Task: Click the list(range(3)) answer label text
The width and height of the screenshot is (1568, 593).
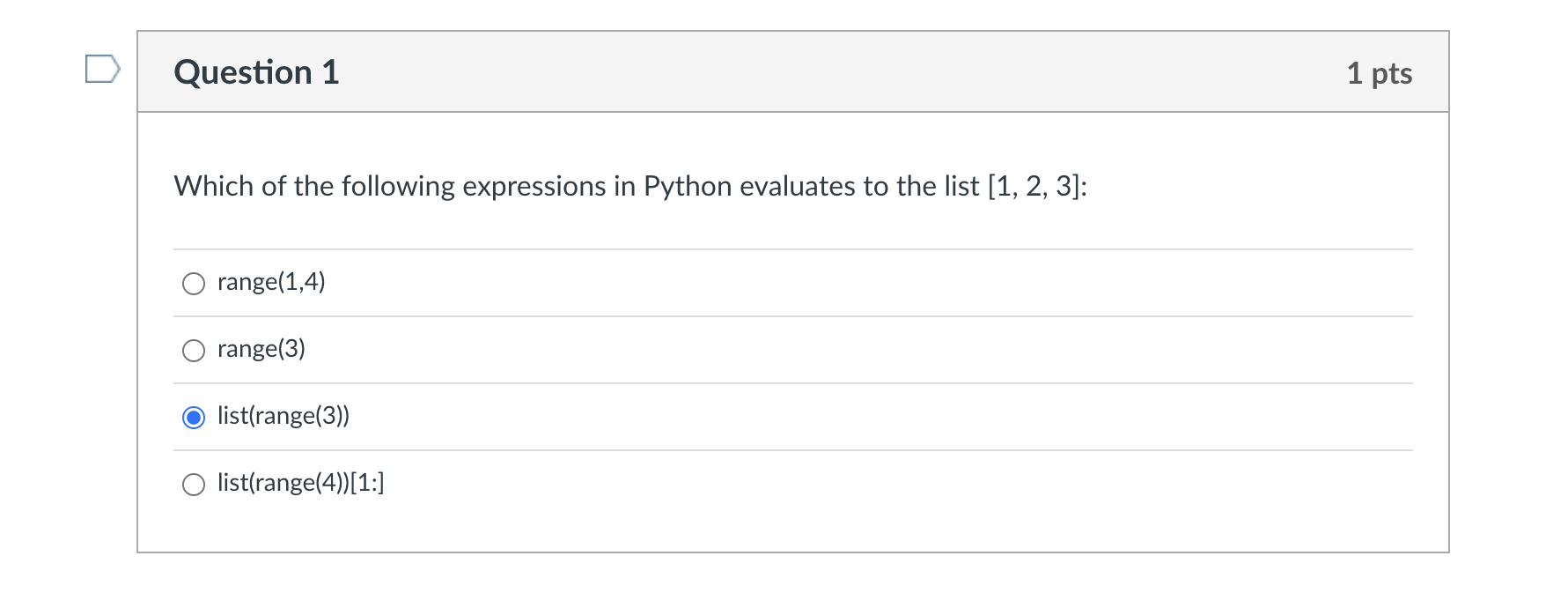Action: (283, 416)
